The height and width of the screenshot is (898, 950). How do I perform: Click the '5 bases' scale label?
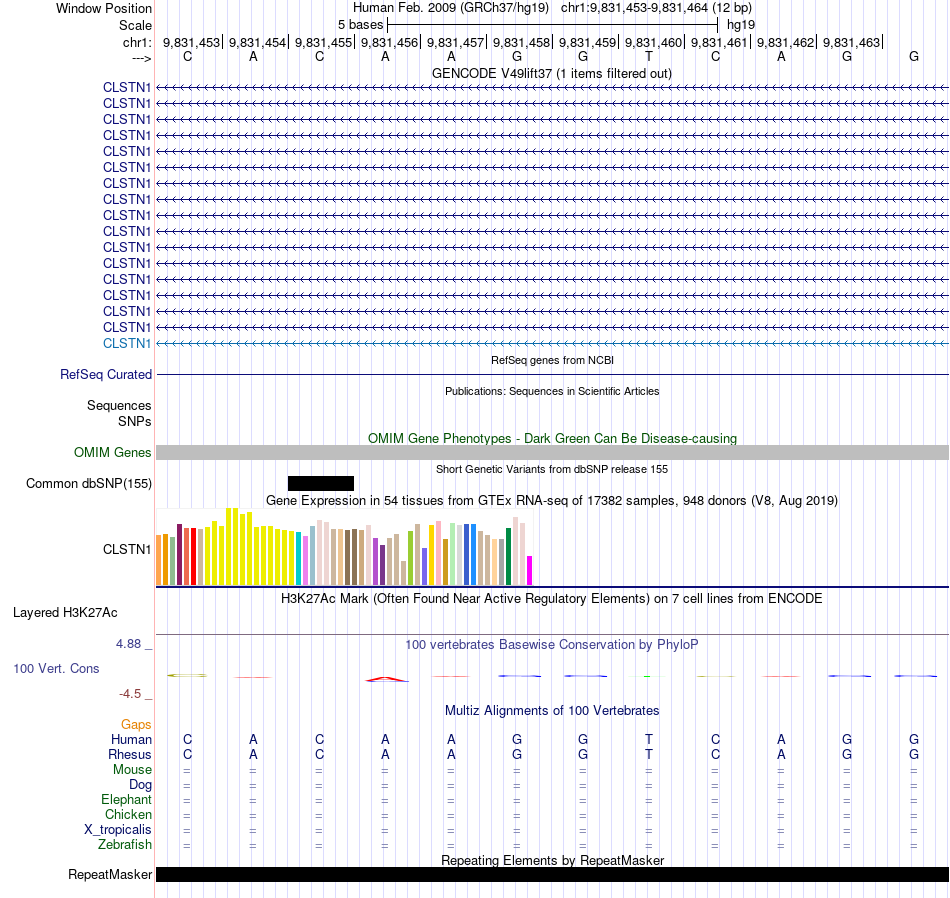tap(360, 25)
